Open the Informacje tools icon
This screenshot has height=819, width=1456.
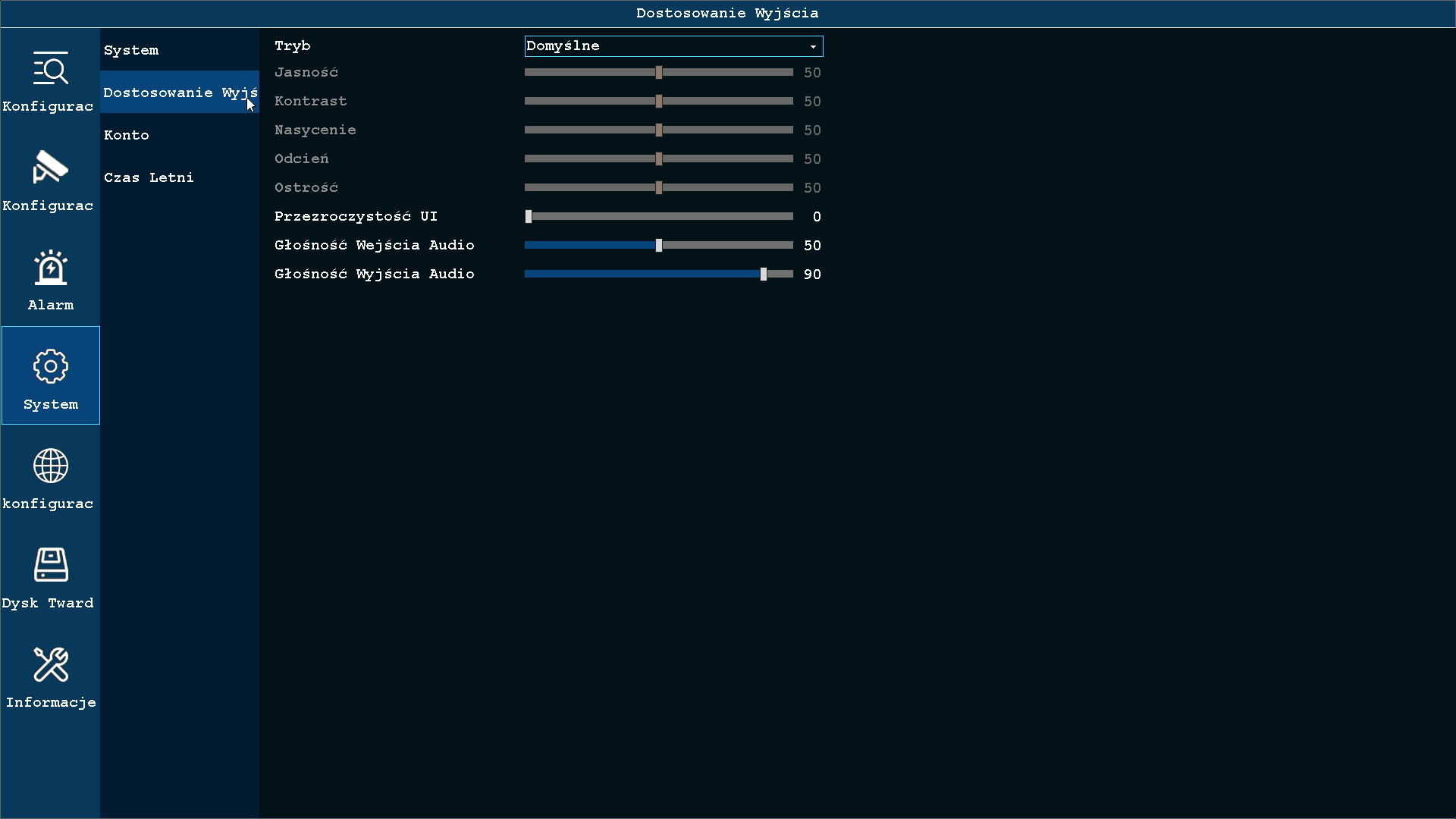click(51, 664)
